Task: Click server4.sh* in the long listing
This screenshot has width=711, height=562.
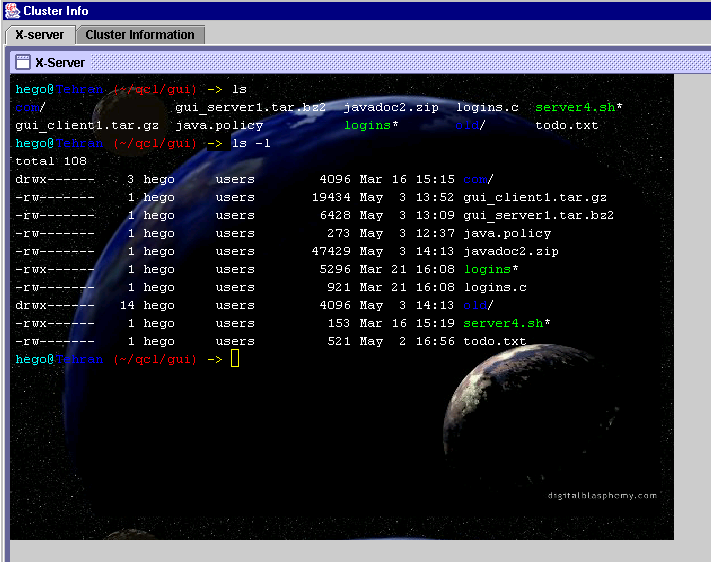Action: coord(507,323)
